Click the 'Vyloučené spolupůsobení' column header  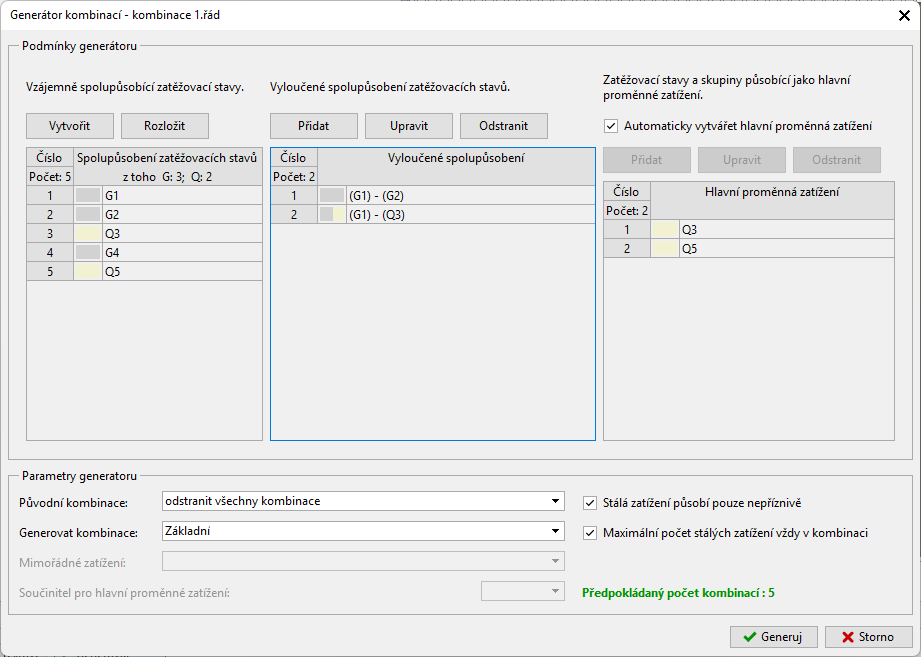456,158
